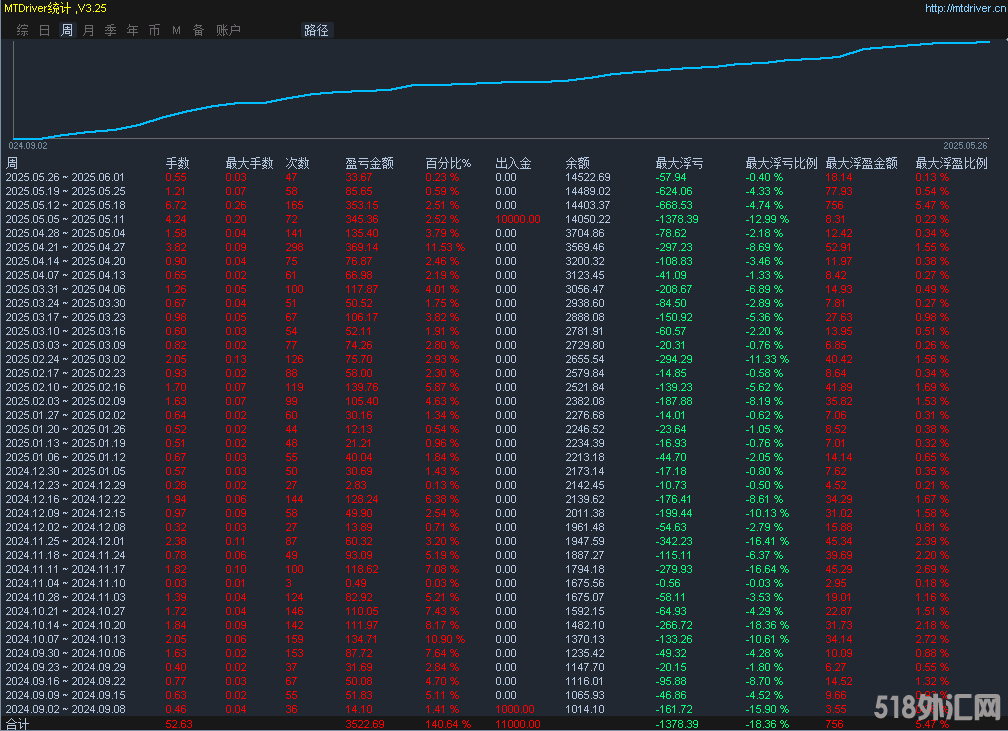Select week row 2024.11.18 ~ 2024.11.24
The height and width of the screenshot is (731, 1008).
[x=504, y=555]
